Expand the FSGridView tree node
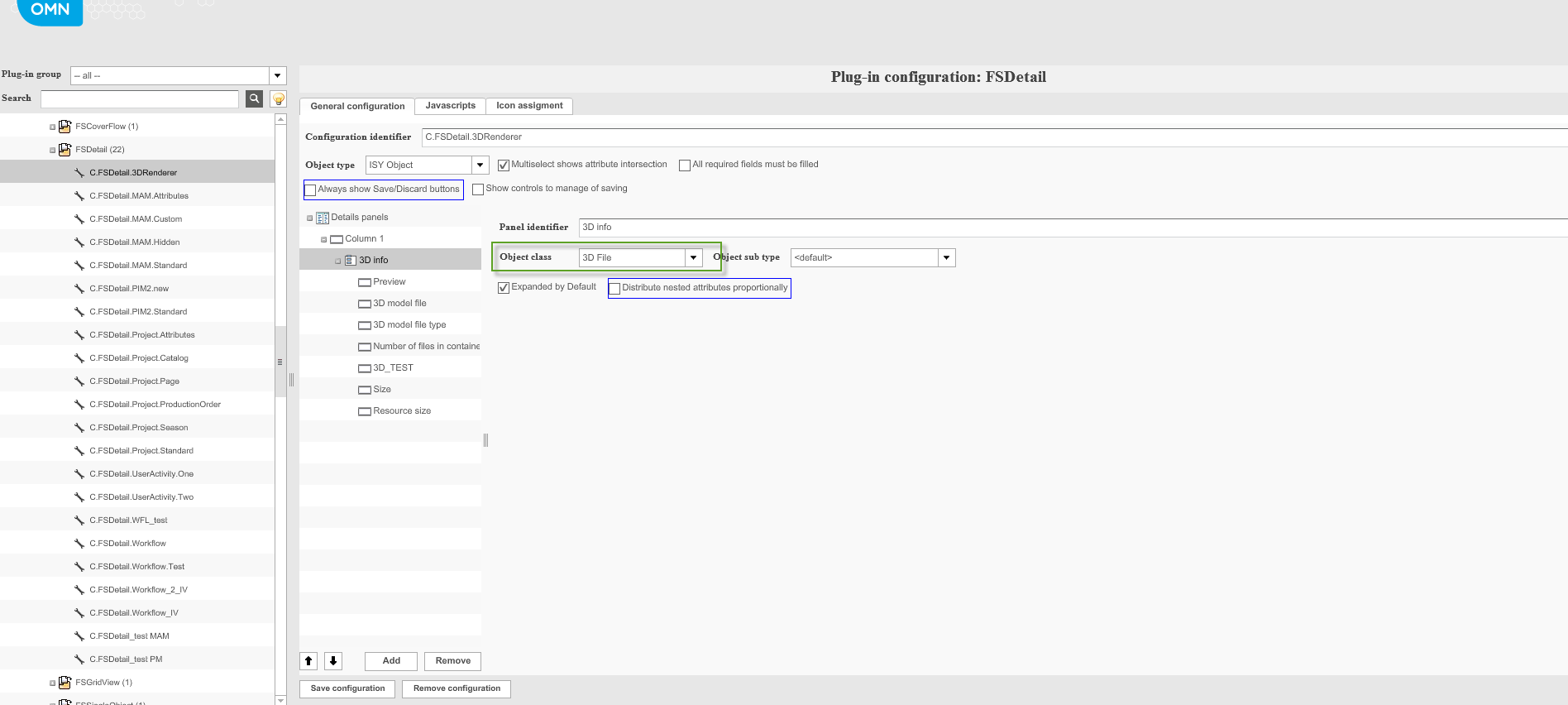This screenshot has height=705, width=1568. [52, 683]
